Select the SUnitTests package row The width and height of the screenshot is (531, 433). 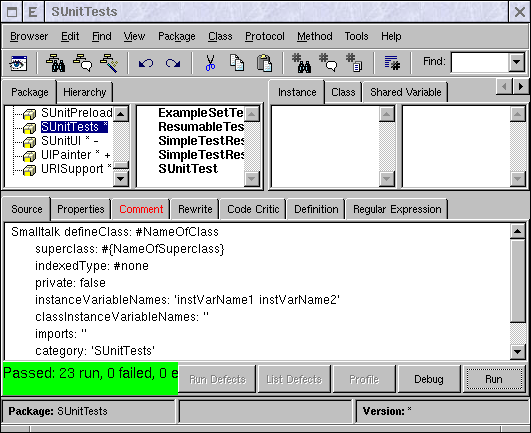pyautogui.click(x=74, y=127)
